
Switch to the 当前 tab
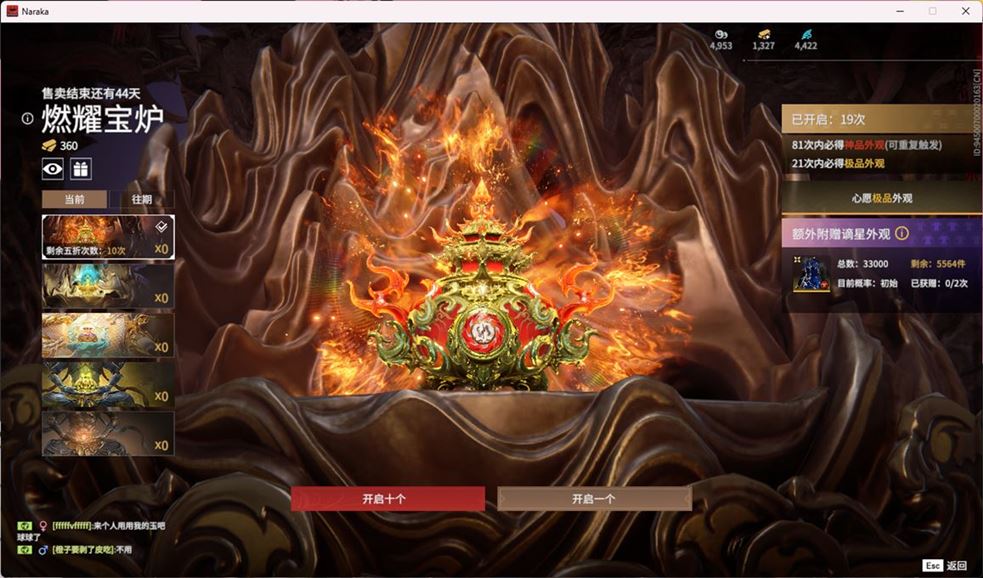pyautogui.click(x=75, y=199)
